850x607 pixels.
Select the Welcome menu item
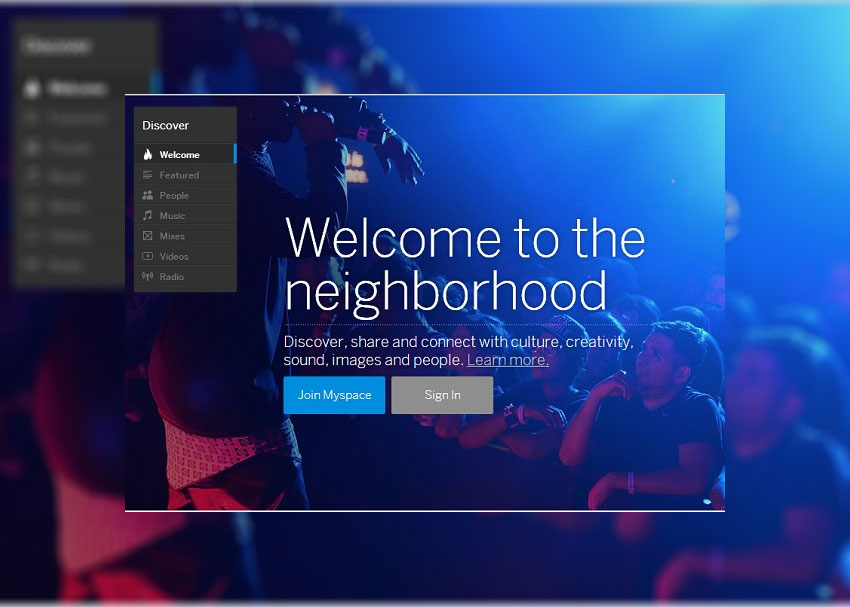185,154
